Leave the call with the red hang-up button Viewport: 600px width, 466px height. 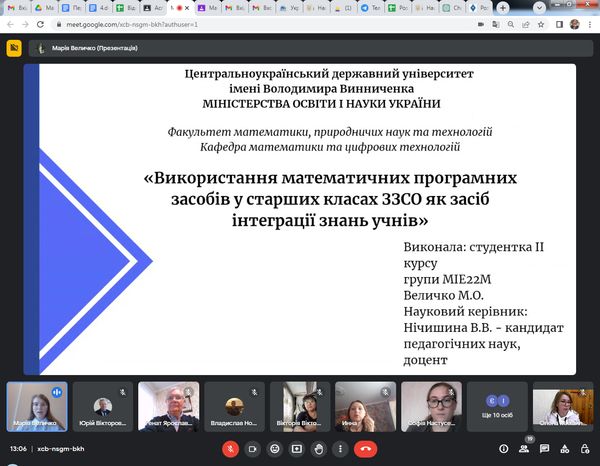pos(369,450)
